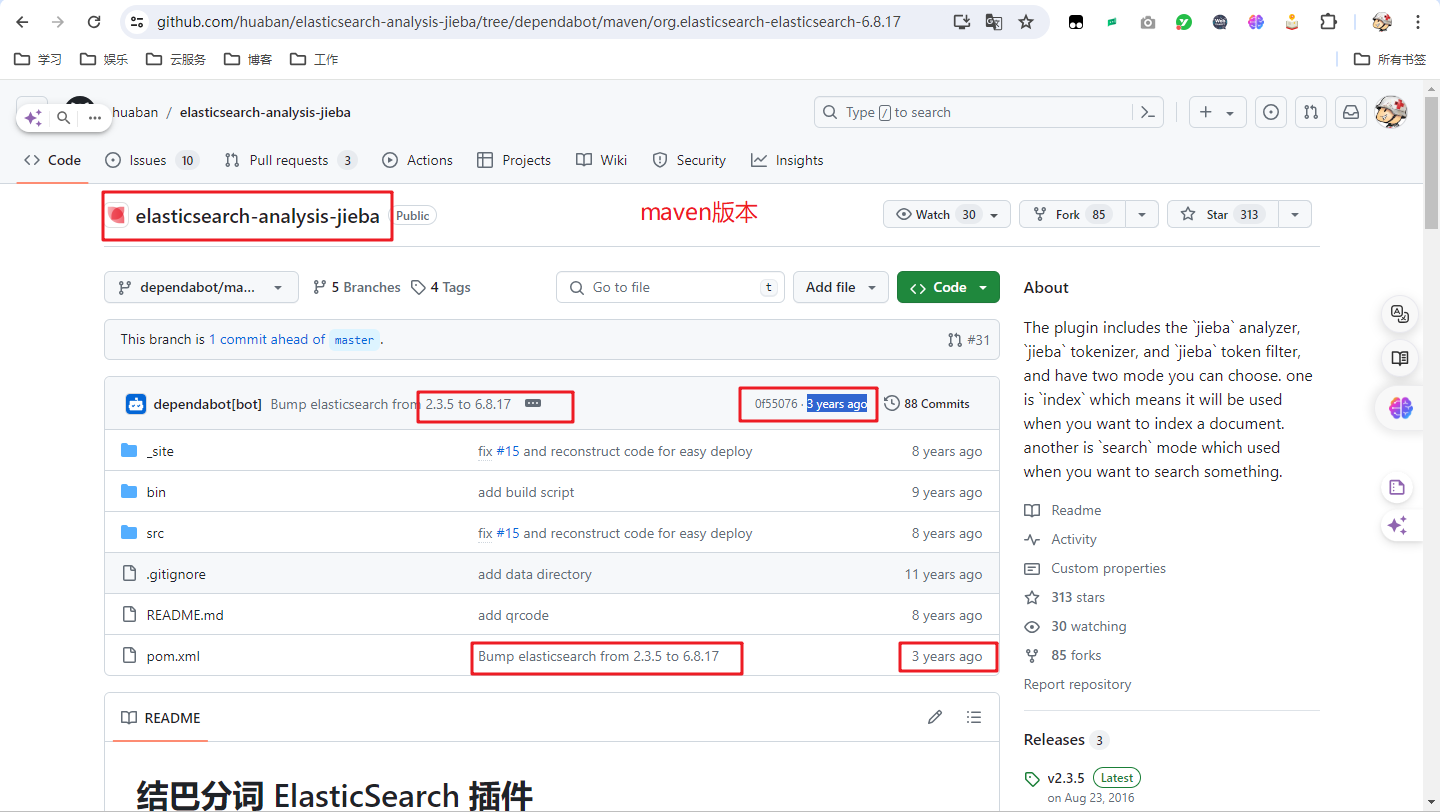This screenshot has width=1440, height=812.
Task: Open the dependabot branch selector dropdown
Action: pos(200,287)
